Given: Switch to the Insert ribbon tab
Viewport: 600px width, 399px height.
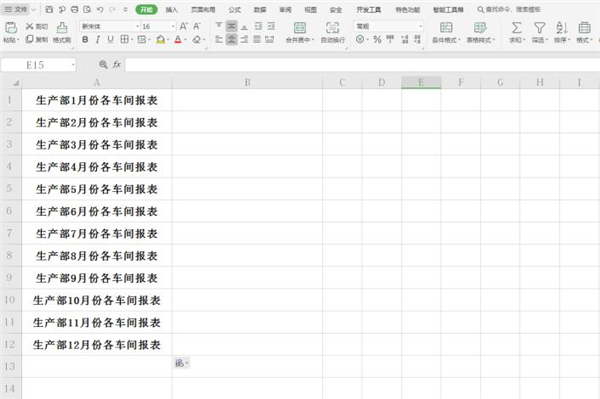Looking at the screenshot, I should [x=171, y=10].
